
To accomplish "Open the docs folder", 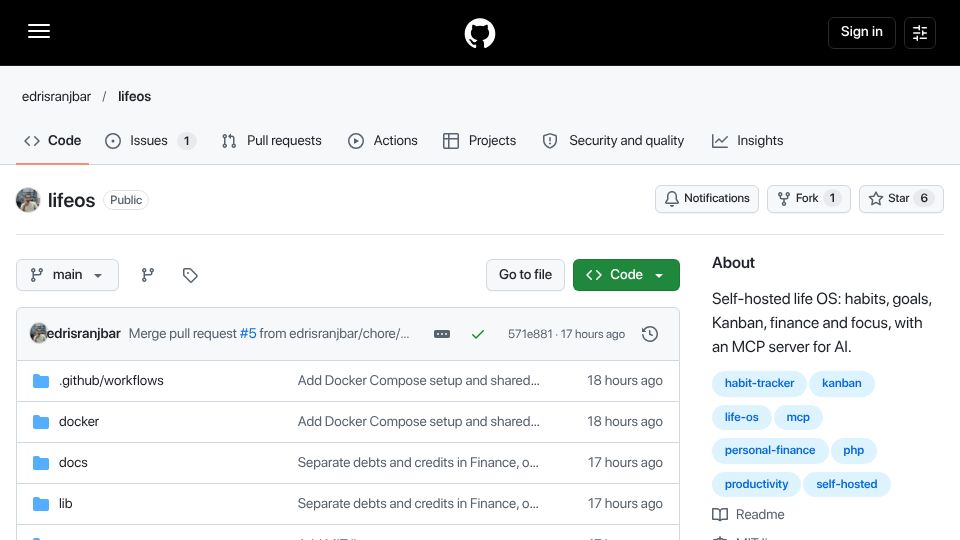I will click(73, 463).
